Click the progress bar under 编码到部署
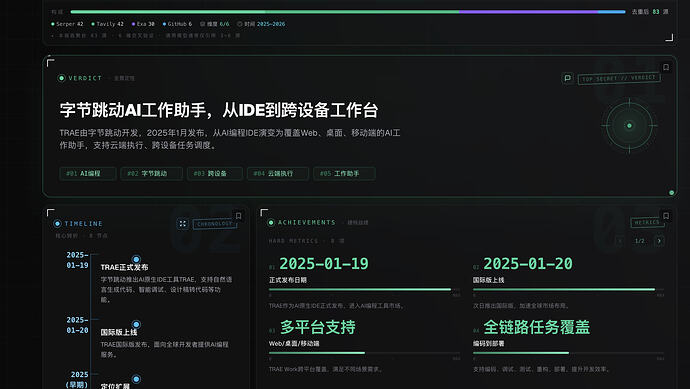The image size is (690, 389). point(569,353)
